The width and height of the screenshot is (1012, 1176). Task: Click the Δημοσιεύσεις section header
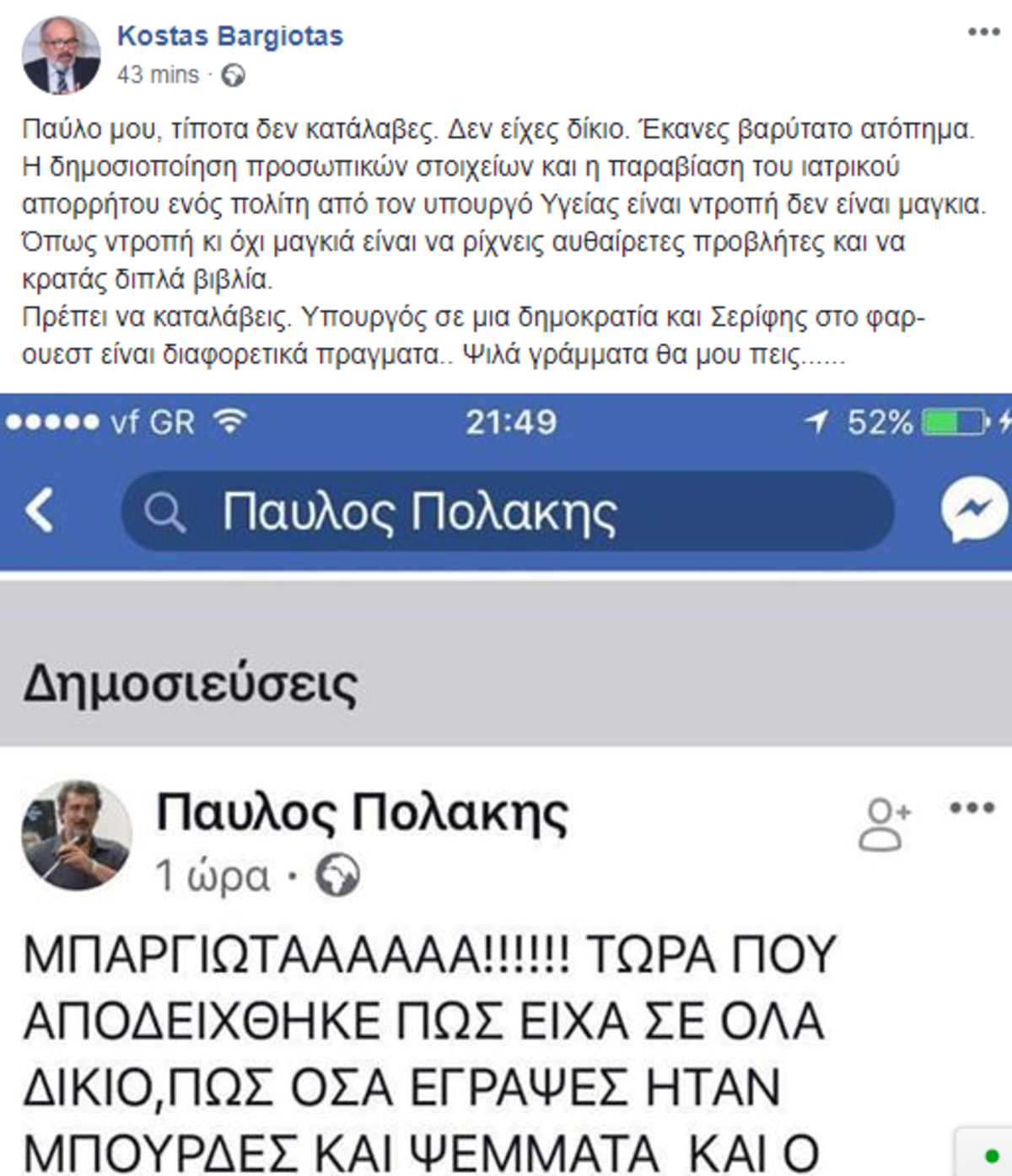coord(191,684)
